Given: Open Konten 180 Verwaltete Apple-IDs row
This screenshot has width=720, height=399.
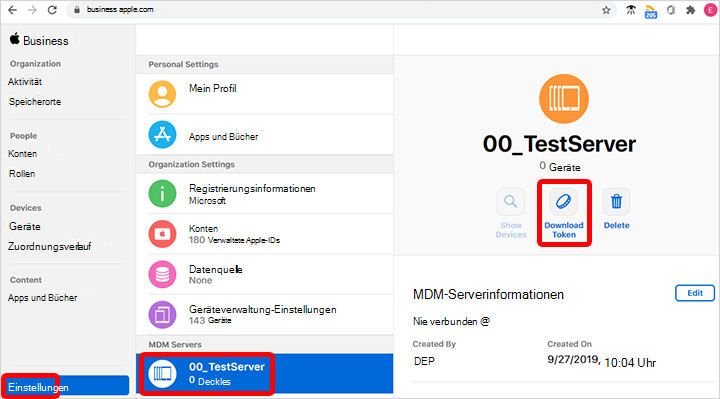Looking at the screenshot, I should (x=264, y=234).
